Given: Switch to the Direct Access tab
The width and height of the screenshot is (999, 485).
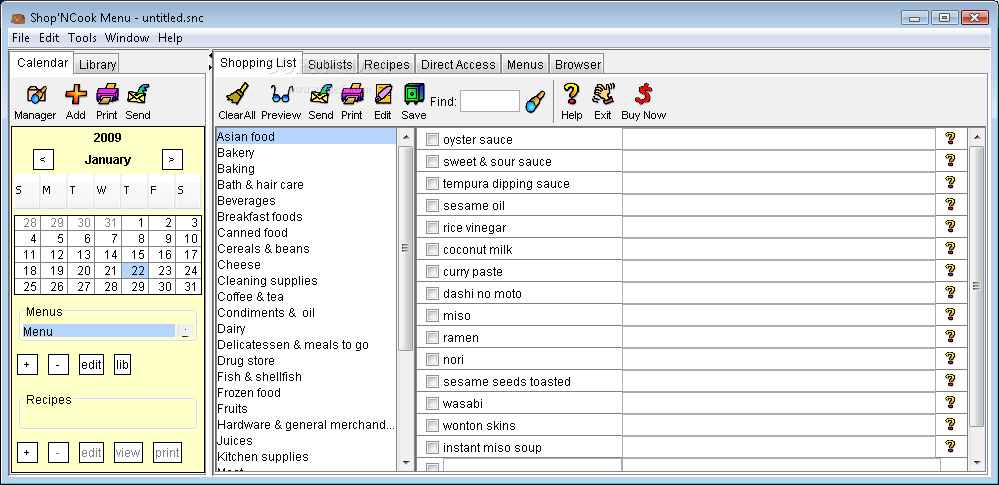Looking at the screenshot, I should point(458,64).
